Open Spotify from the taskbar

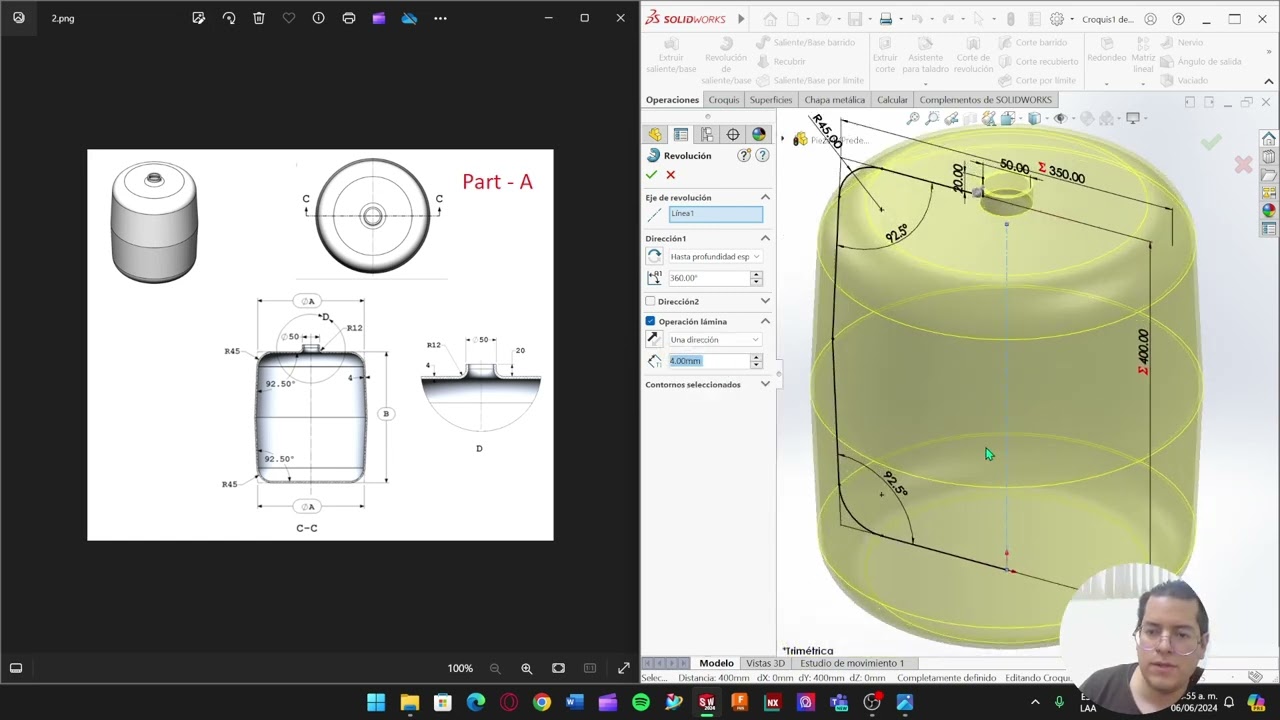pyautogui.click(x=641, y=703)
